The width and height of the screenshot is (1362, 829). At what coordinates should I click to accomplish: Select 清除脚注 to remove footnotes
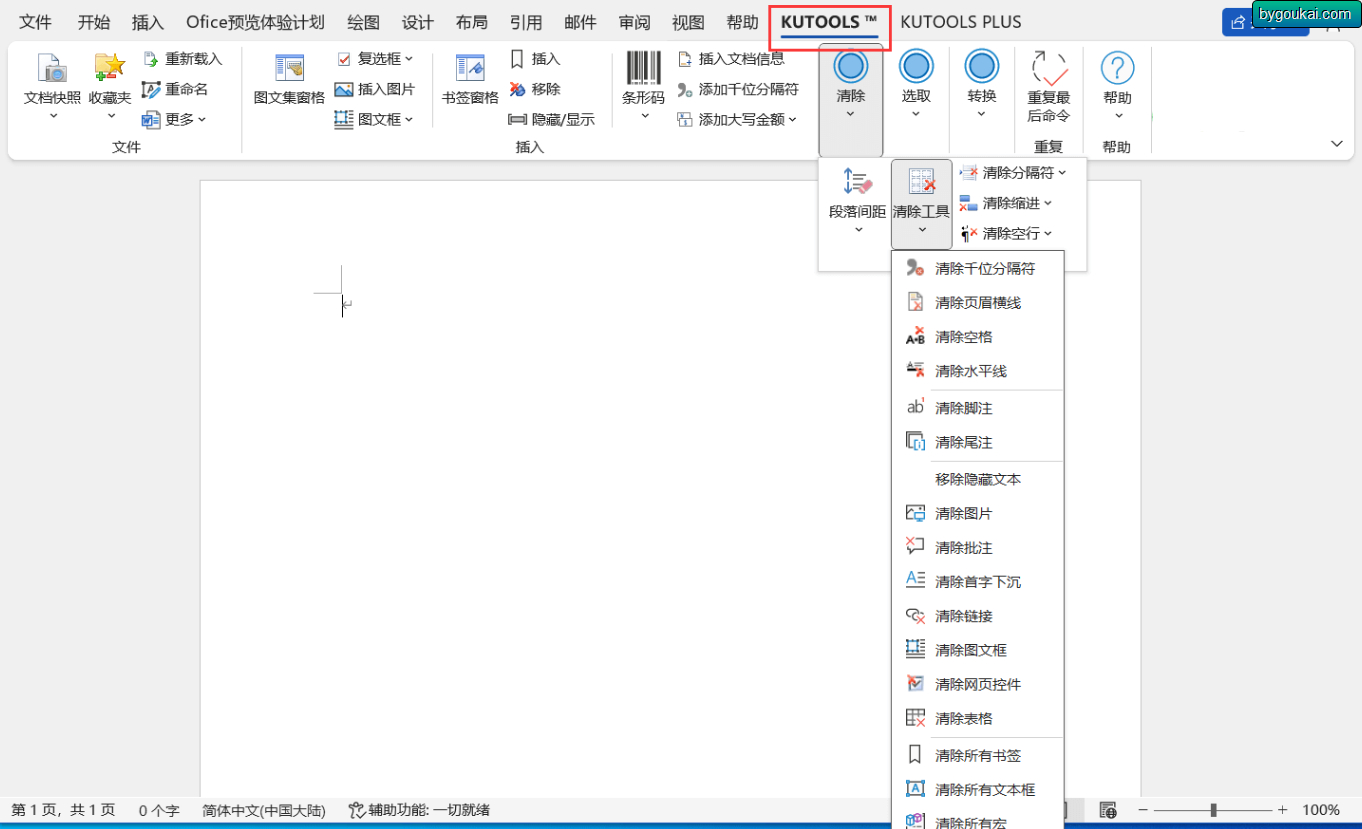(977, 408)
